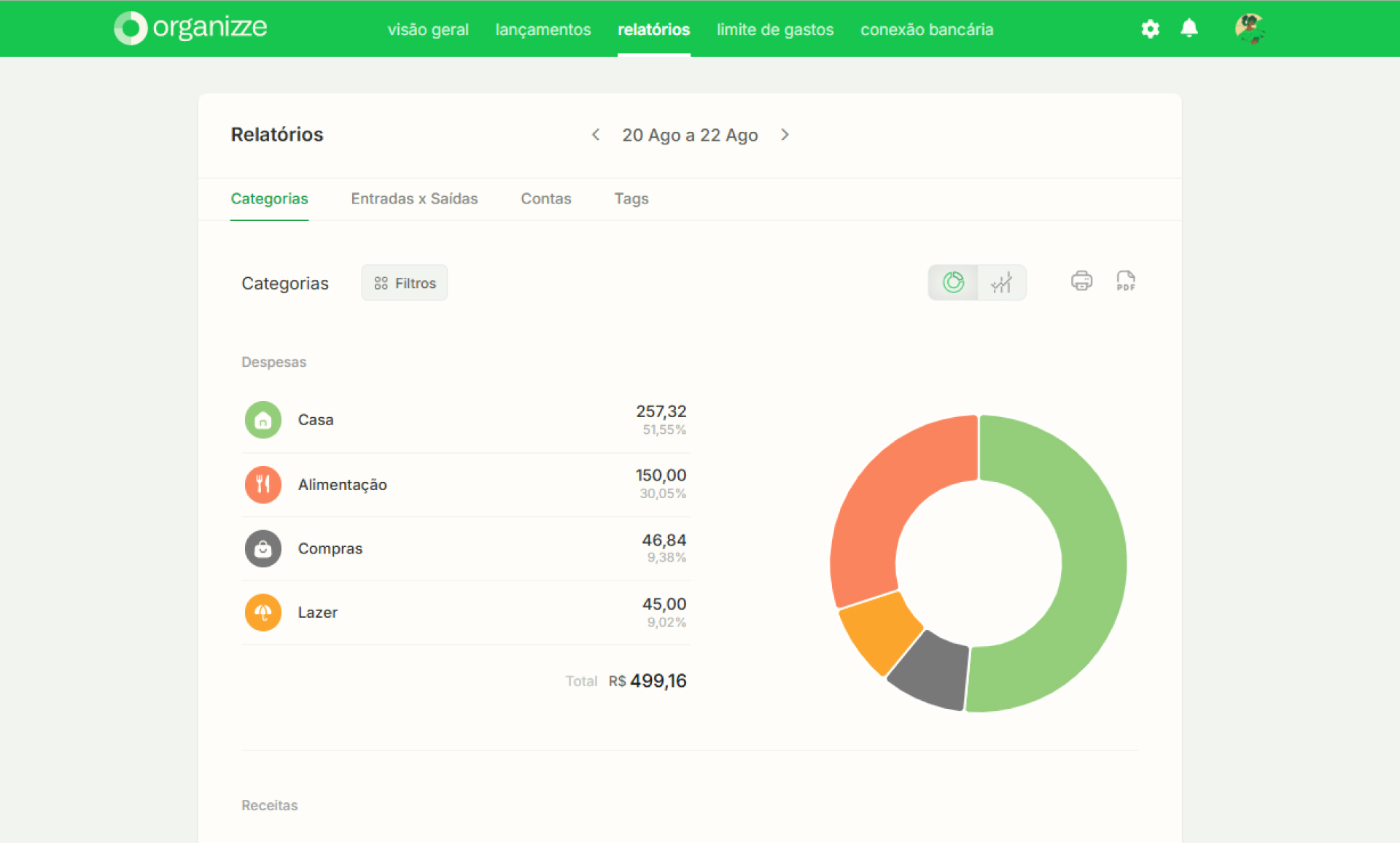Image resolution: width=1400 pixels, height=843 pixels.
Task: Click the Compras shopping bag icon
Action: (263, 548)
